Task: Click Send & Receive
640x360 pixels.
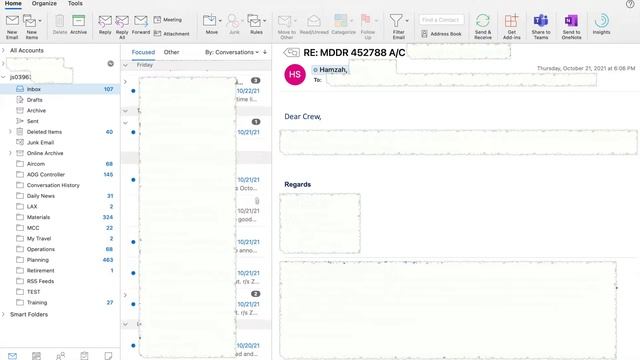Action: (x=483, y=27)
